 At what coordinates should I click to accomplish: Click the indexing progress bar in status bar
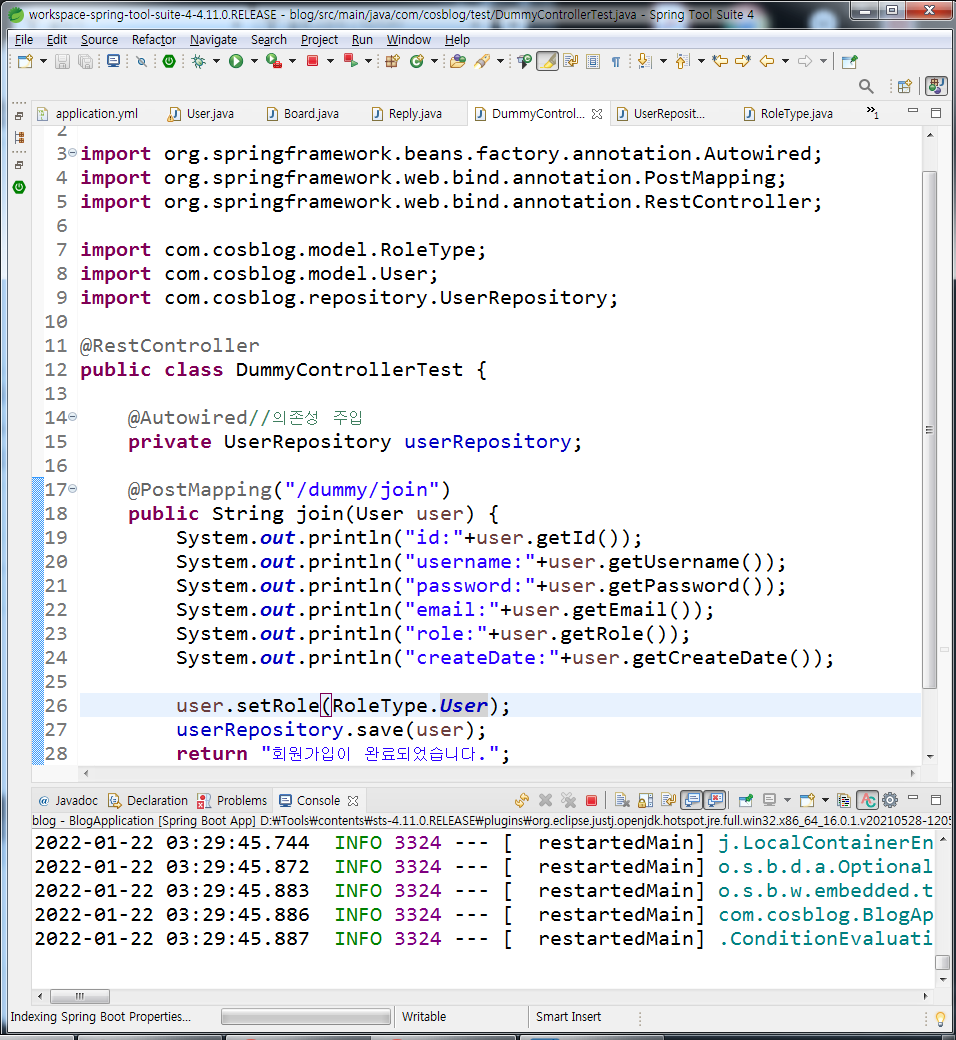tap(306, 1017)
